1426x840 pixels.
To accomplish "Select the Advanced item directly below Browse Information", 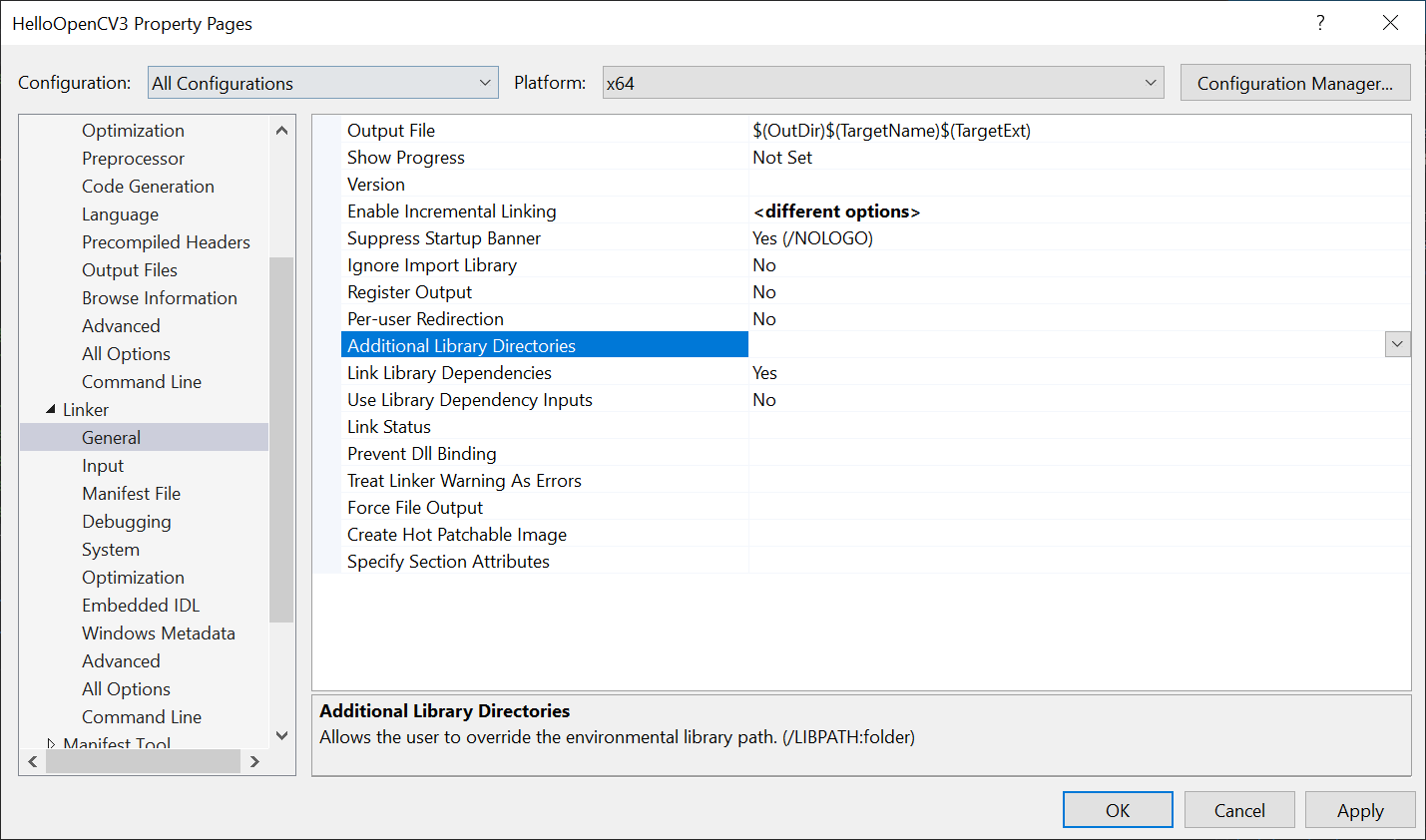I will tap(121, 326).
